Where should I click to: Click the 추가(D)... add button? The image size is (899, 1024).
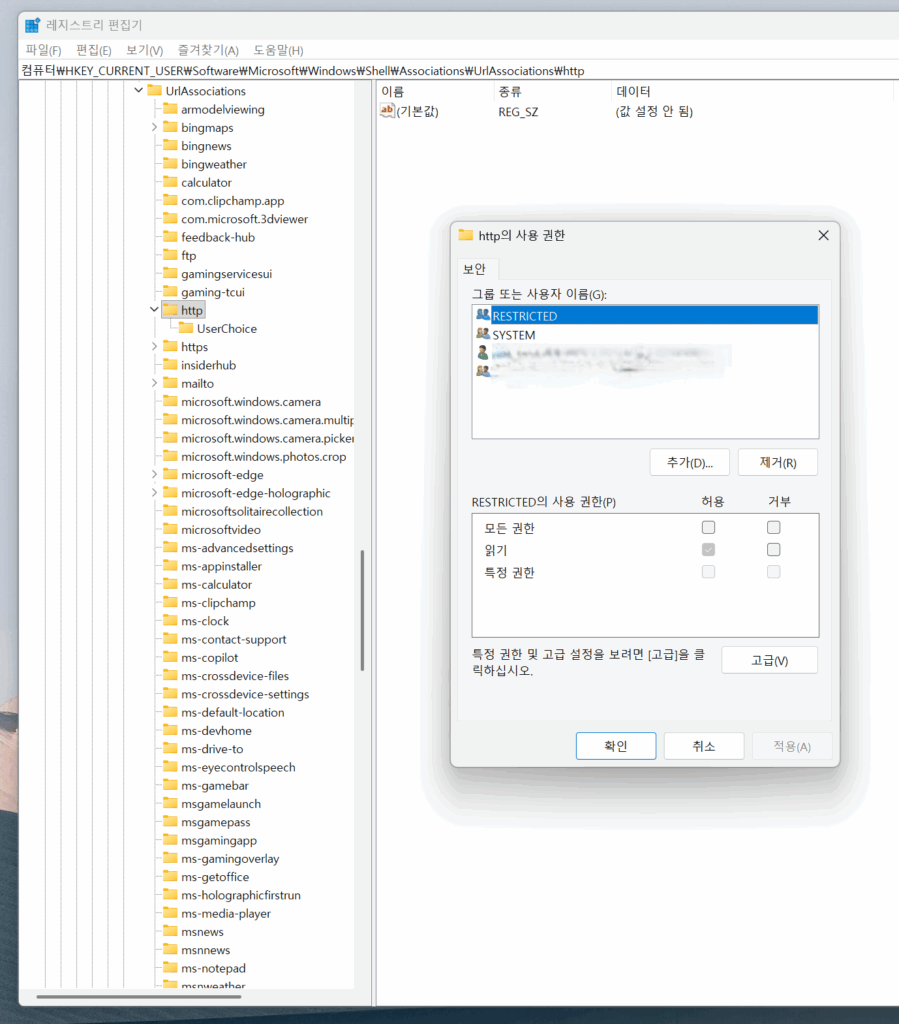[689, 462]
